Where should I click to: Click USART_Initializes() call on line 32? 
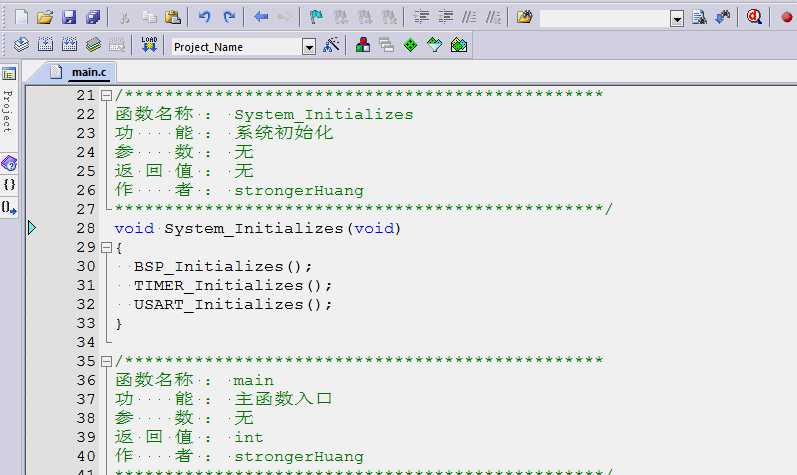pyautogui.click(x=233, y=304)
